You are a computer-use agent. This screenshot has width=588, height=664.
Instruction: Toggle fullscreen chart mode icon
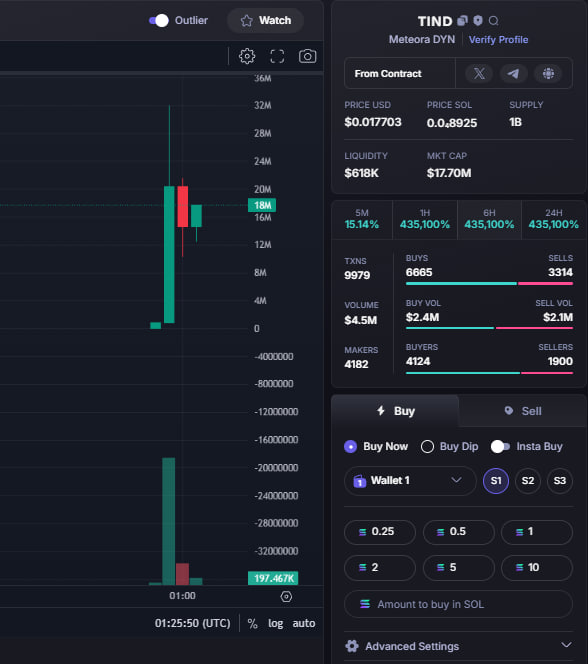[x=277, y=56]
